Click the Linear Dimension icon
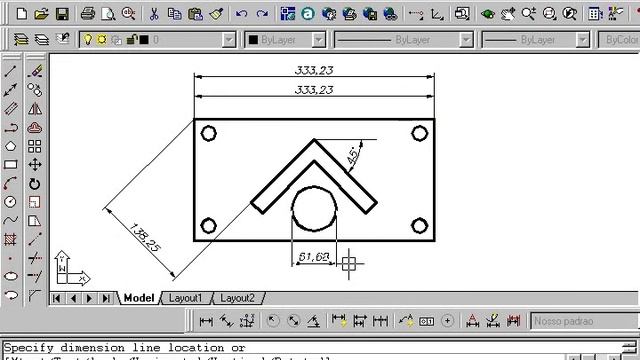 206,322
